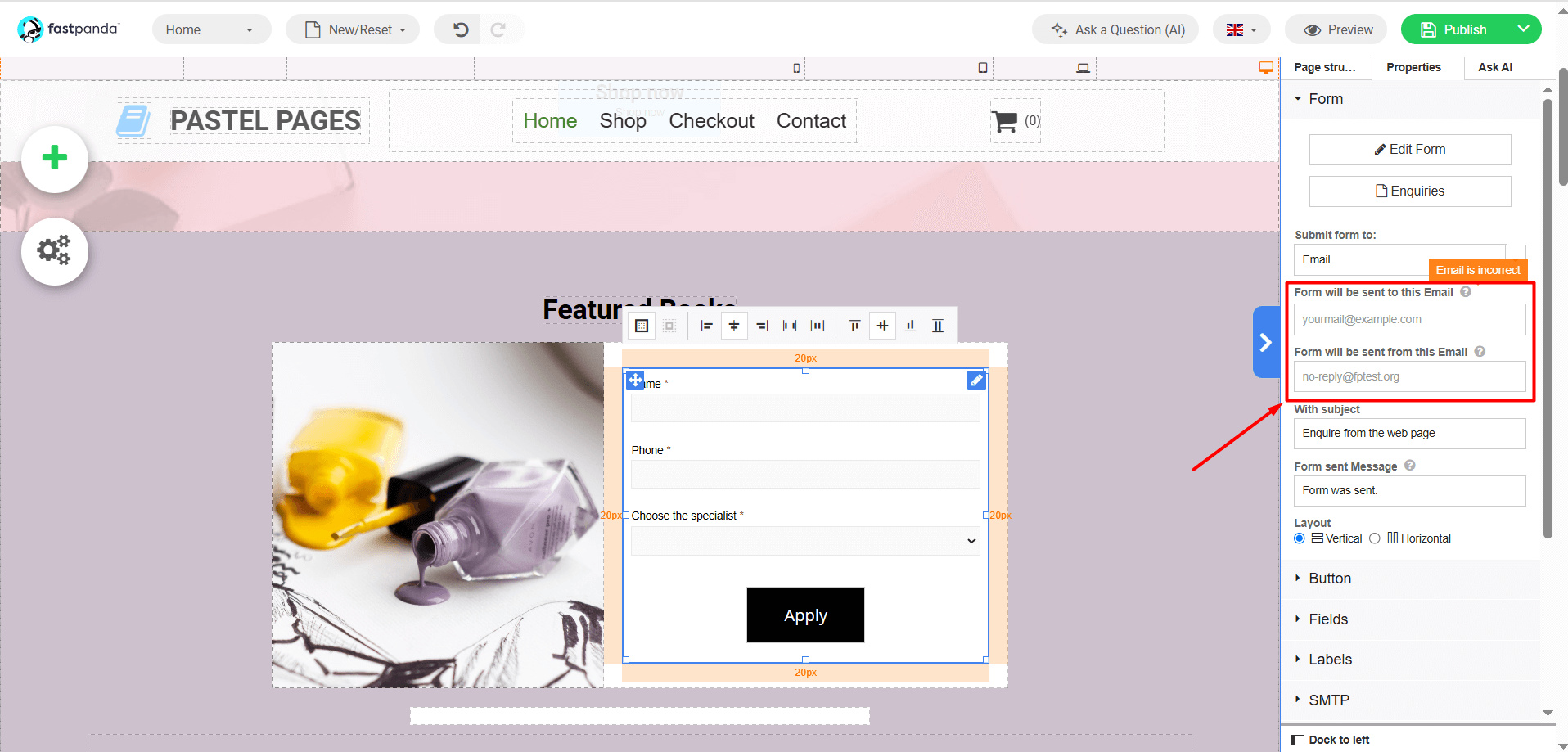1568x752 pixels.
Task: Open the Choose the specialist dropdown
Action: 805,541
